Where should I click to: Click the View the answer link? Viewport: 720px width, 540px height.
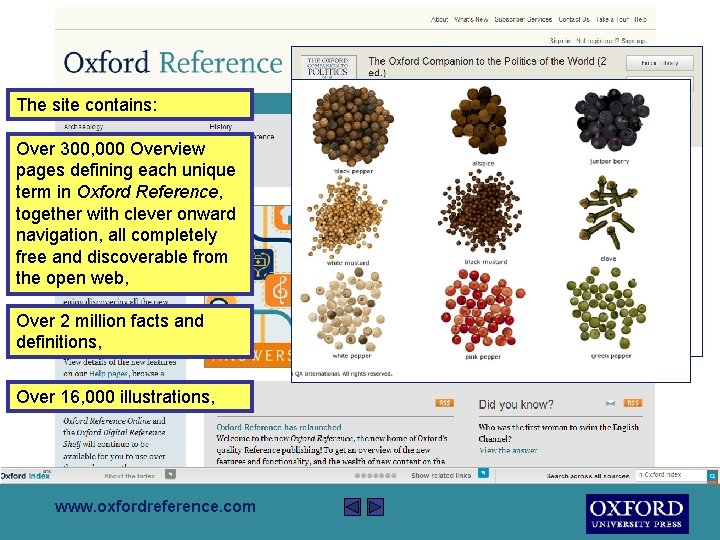pyautogui.click(x=508, y=450)
